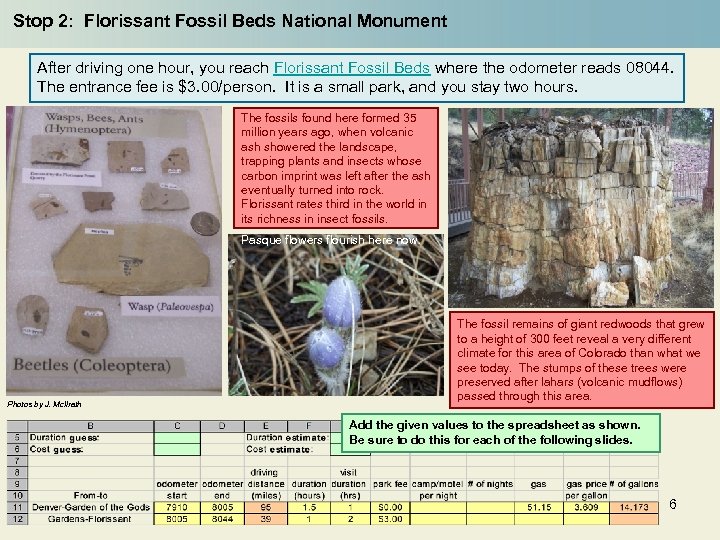
Task: Click the empty orange gallons cell in row 12
Action: 634,519
